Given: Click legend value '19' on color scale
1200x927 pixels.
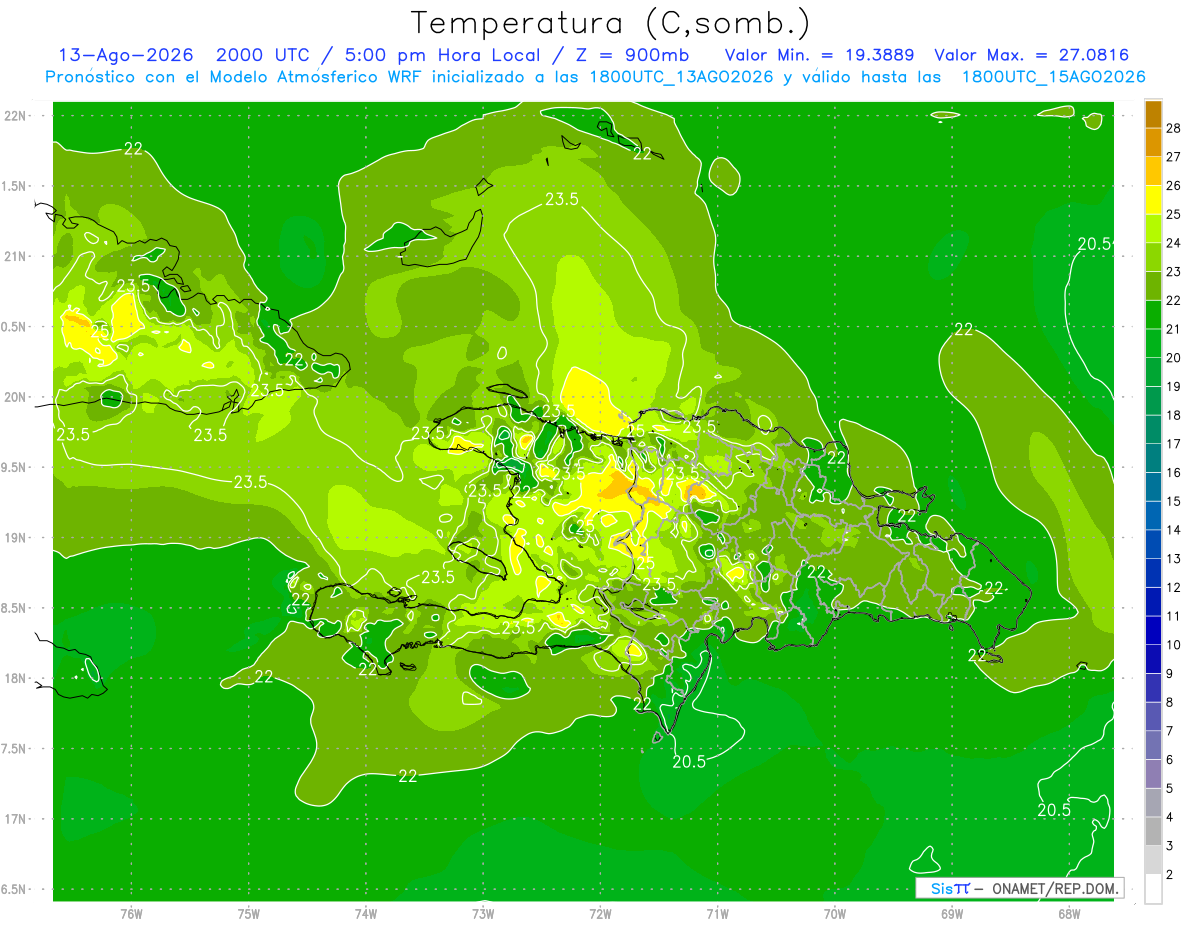Looking at the screenshot, I should tap(1175, 386).
